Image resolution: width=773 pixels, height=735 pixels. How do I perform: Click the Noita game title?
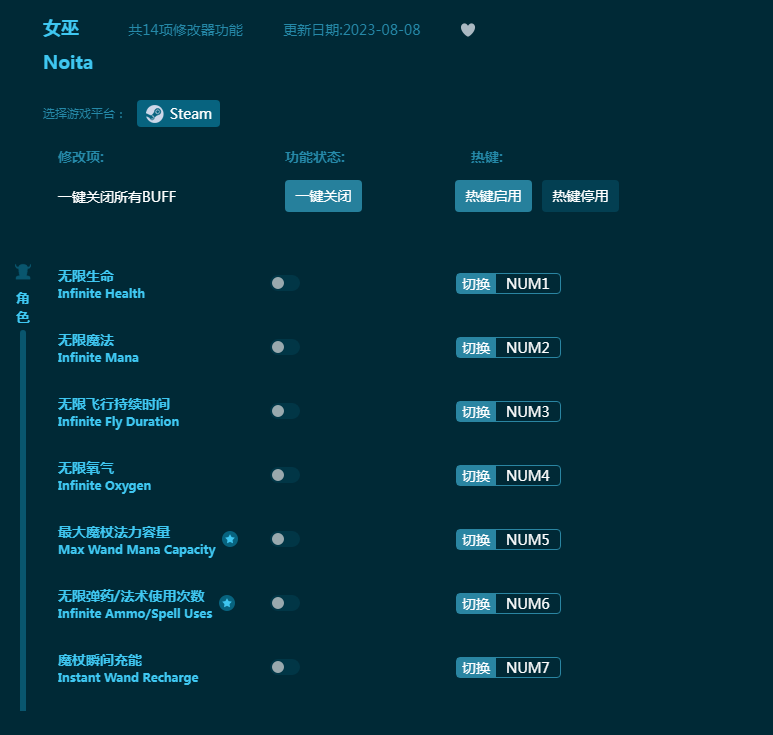(x=68, y=63)
